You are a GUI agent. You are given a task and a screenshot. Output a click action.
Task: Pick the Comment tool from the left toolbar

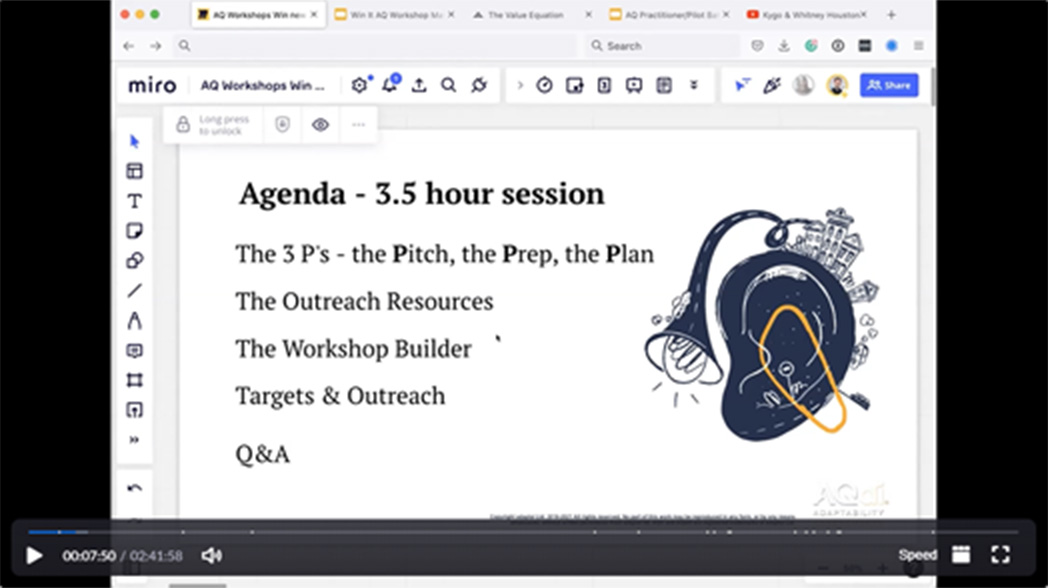click(134, 348)
